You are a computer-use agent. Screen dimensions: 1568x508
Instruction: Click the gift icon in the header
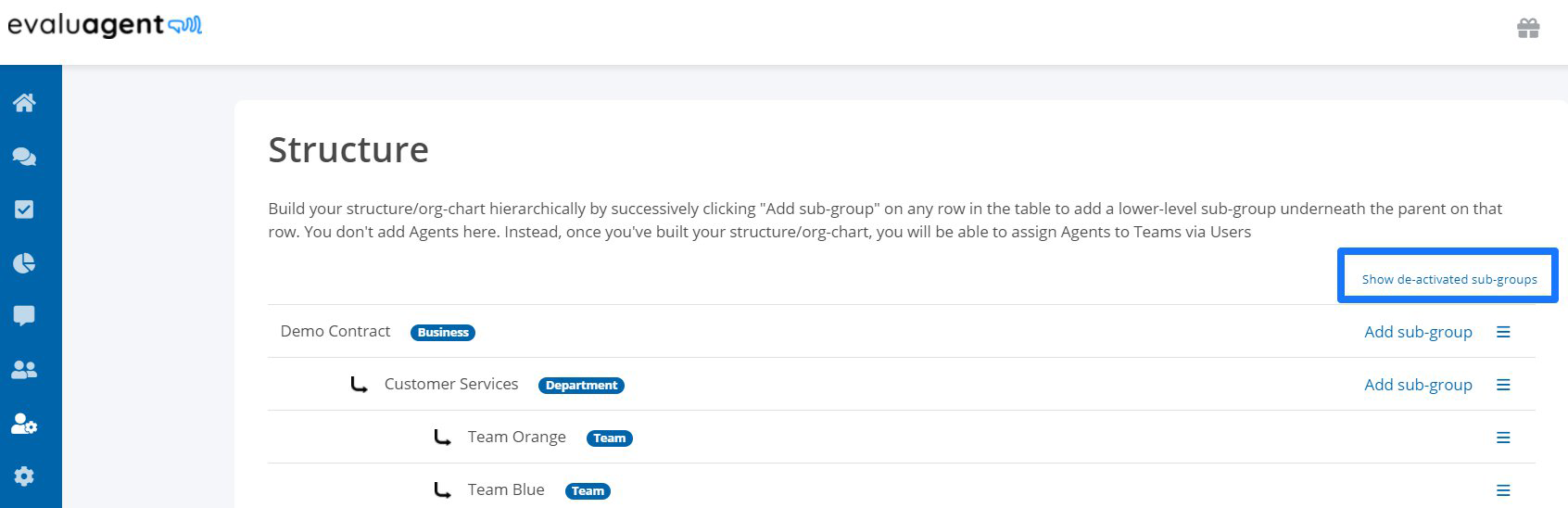point(1528,29)
